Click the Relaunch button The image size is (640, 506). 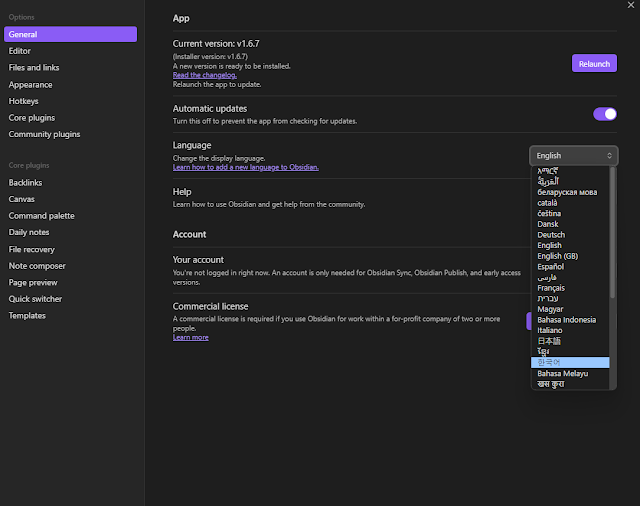coord(594,63)
